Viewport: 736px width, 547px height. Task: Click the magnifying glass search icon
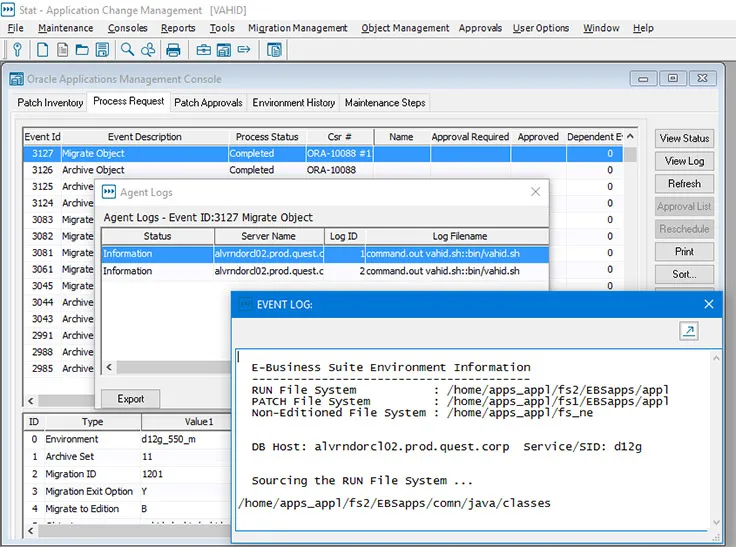pyautogui.click(x=127, y=49)
